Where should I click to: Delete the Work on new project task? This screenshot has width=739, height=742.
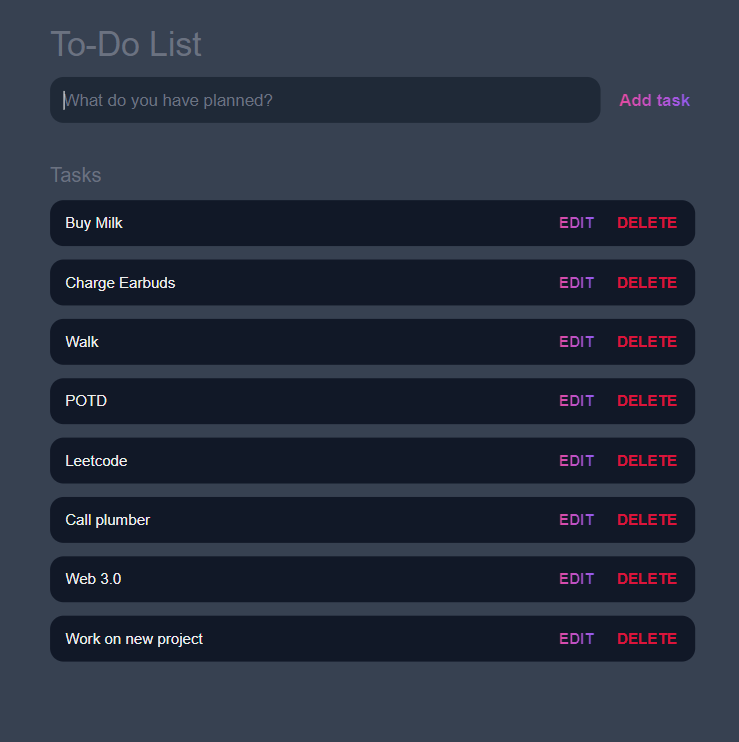(x=647, y=639)
